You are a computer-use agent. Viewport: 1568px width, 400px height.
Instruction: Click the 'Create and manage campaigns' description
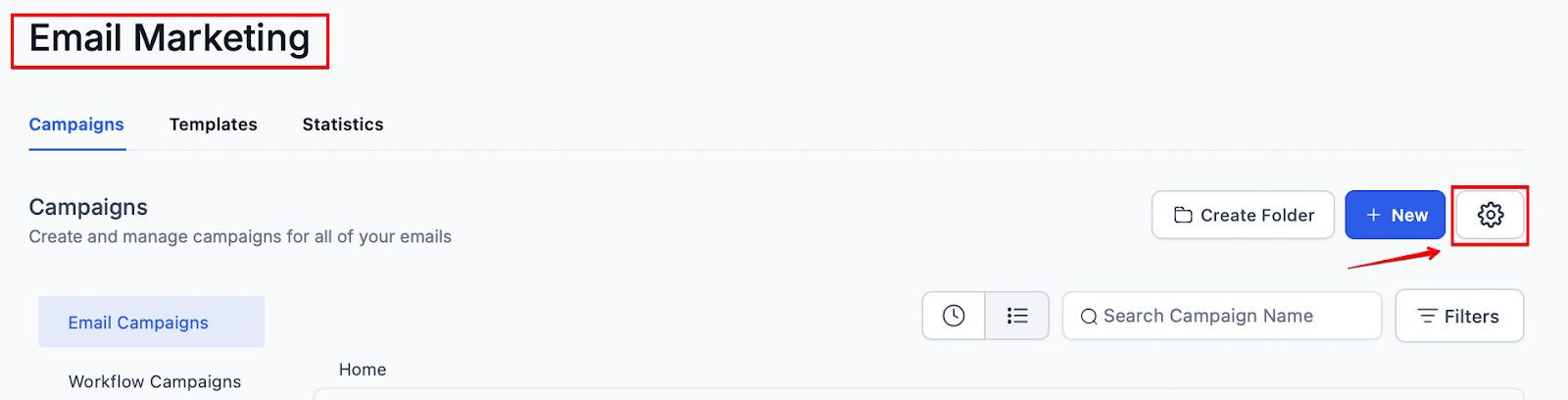coord(240,236)
